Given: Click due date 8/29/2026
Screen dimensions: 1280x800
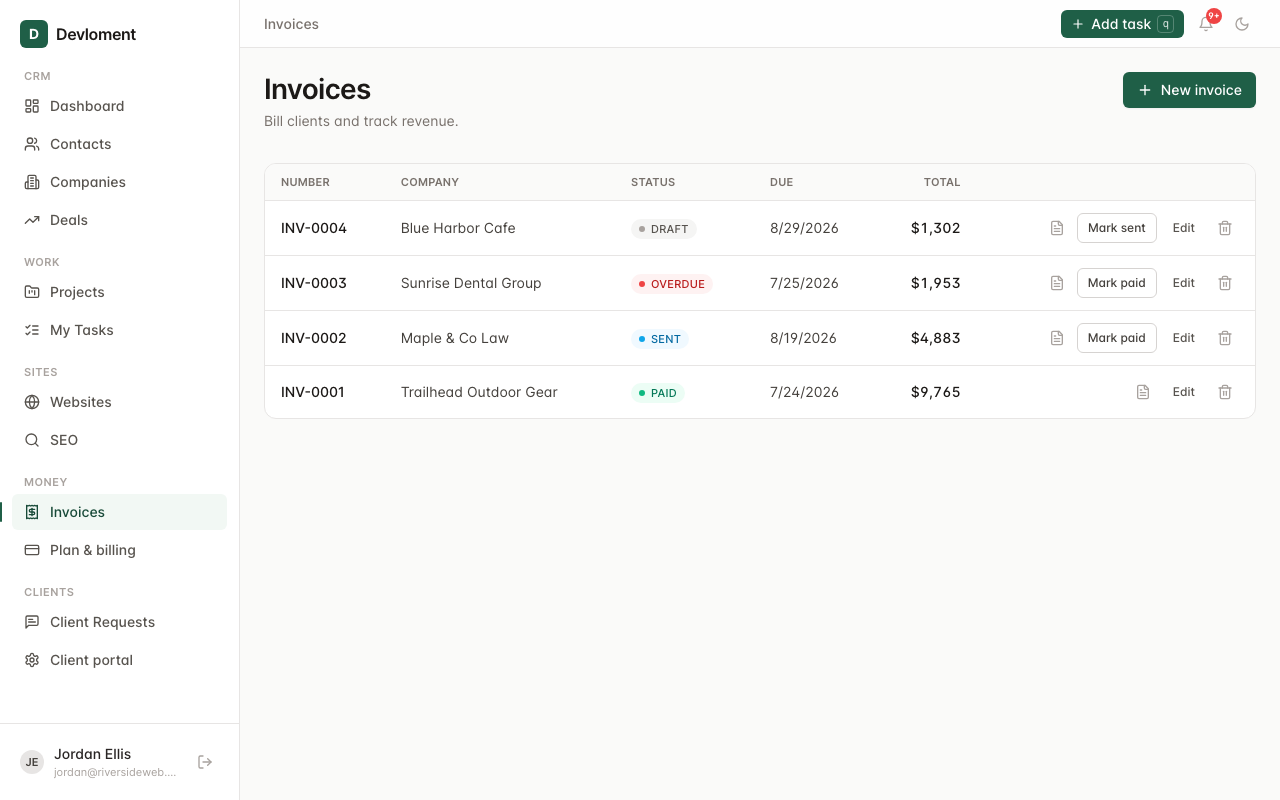Looking at the screenshot, I should click(x=804, y=228).
